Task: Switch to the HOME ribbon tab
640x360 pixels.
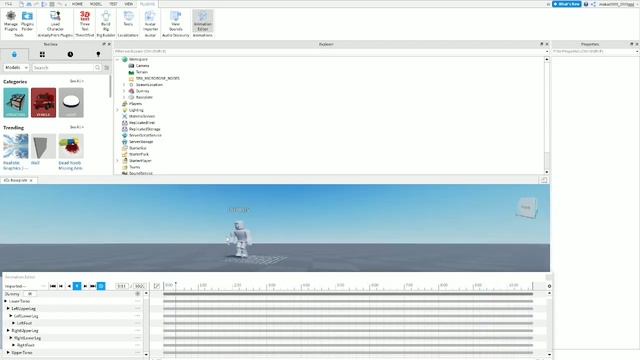Action: tap(77, 4)
